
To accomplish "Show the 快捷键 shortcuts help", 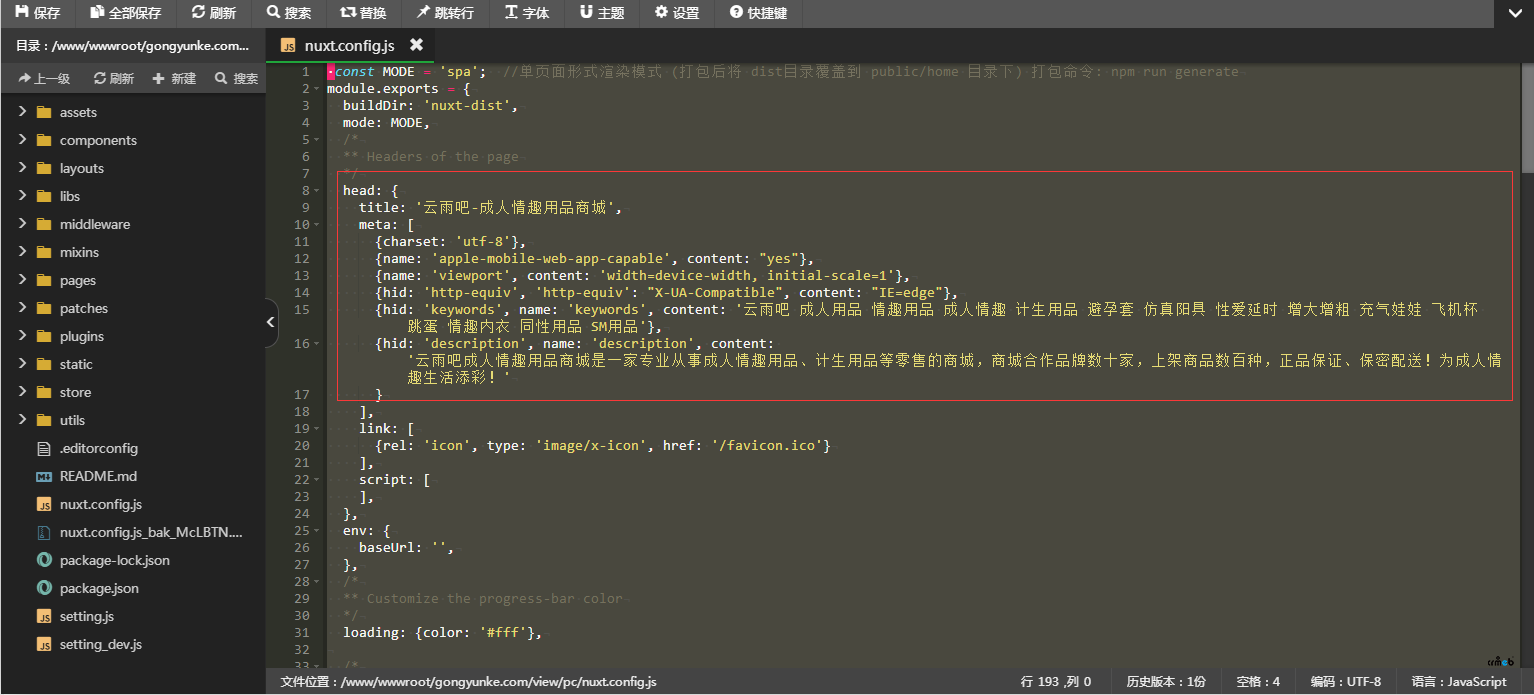I will tap(758, 13).
